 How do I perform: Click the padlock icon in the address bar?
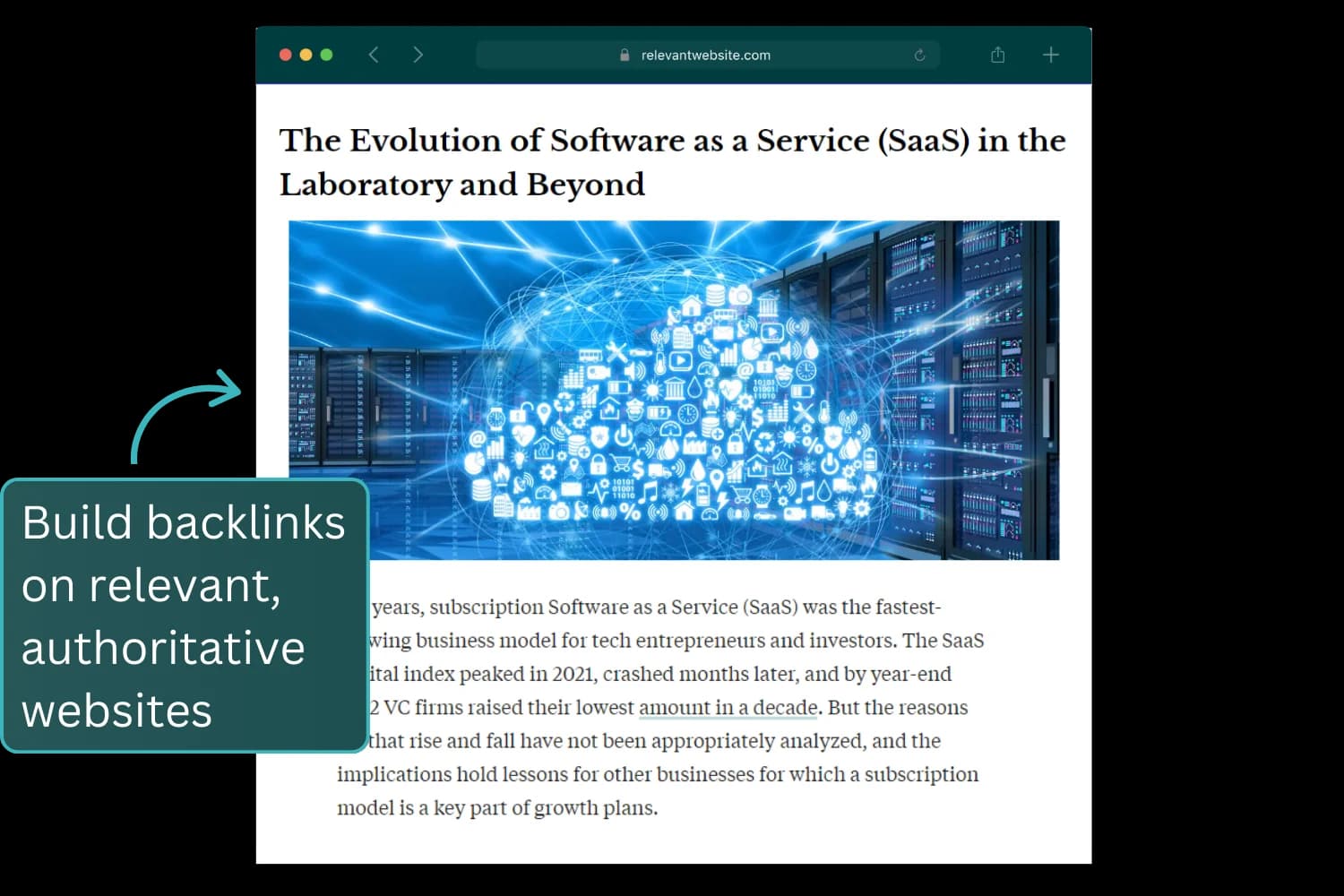[x=625, y=56]
